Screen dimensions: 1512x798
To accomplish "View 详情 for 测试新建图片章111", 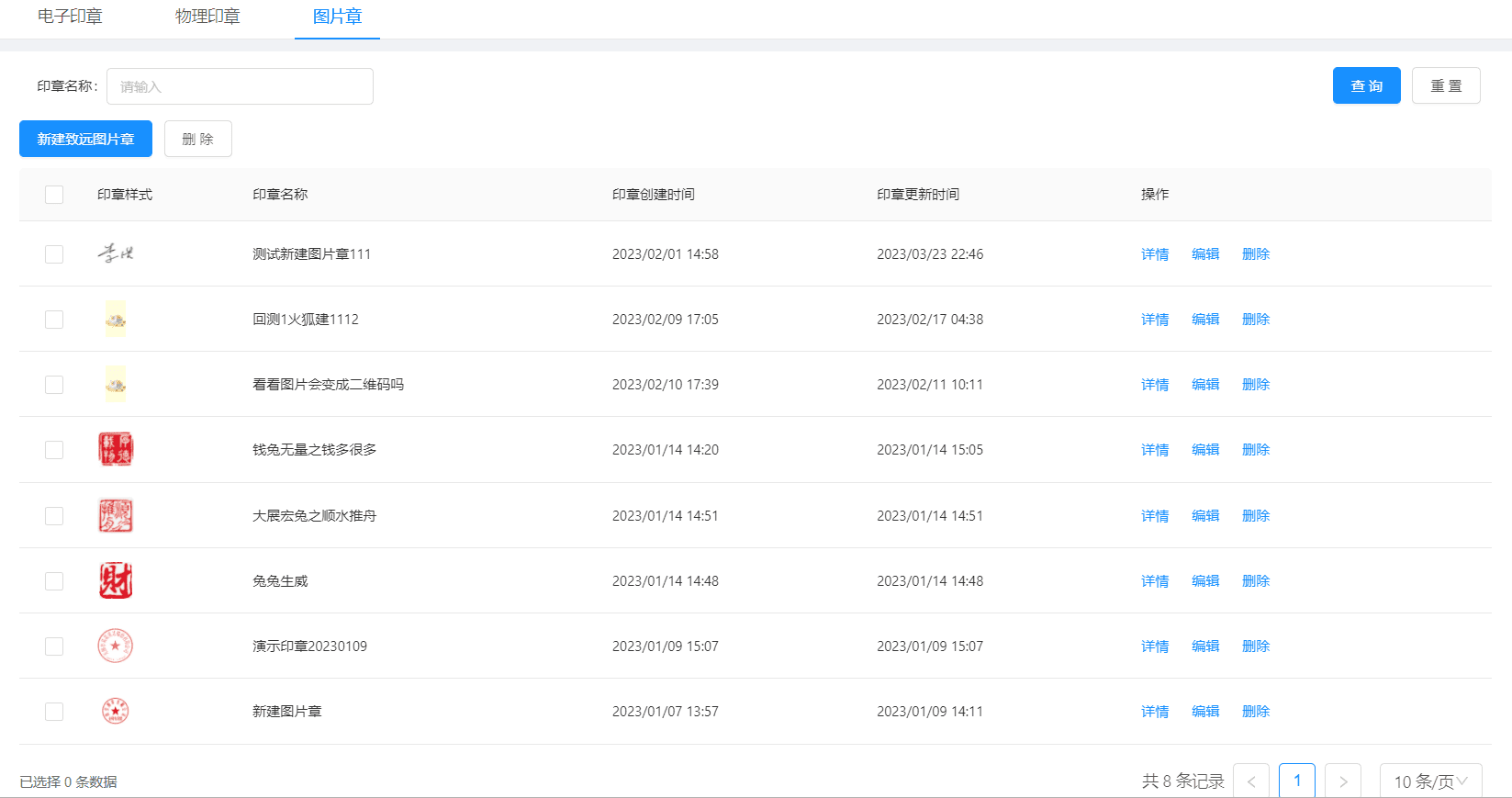I will pyautogui.click(x=1155, y=254).
